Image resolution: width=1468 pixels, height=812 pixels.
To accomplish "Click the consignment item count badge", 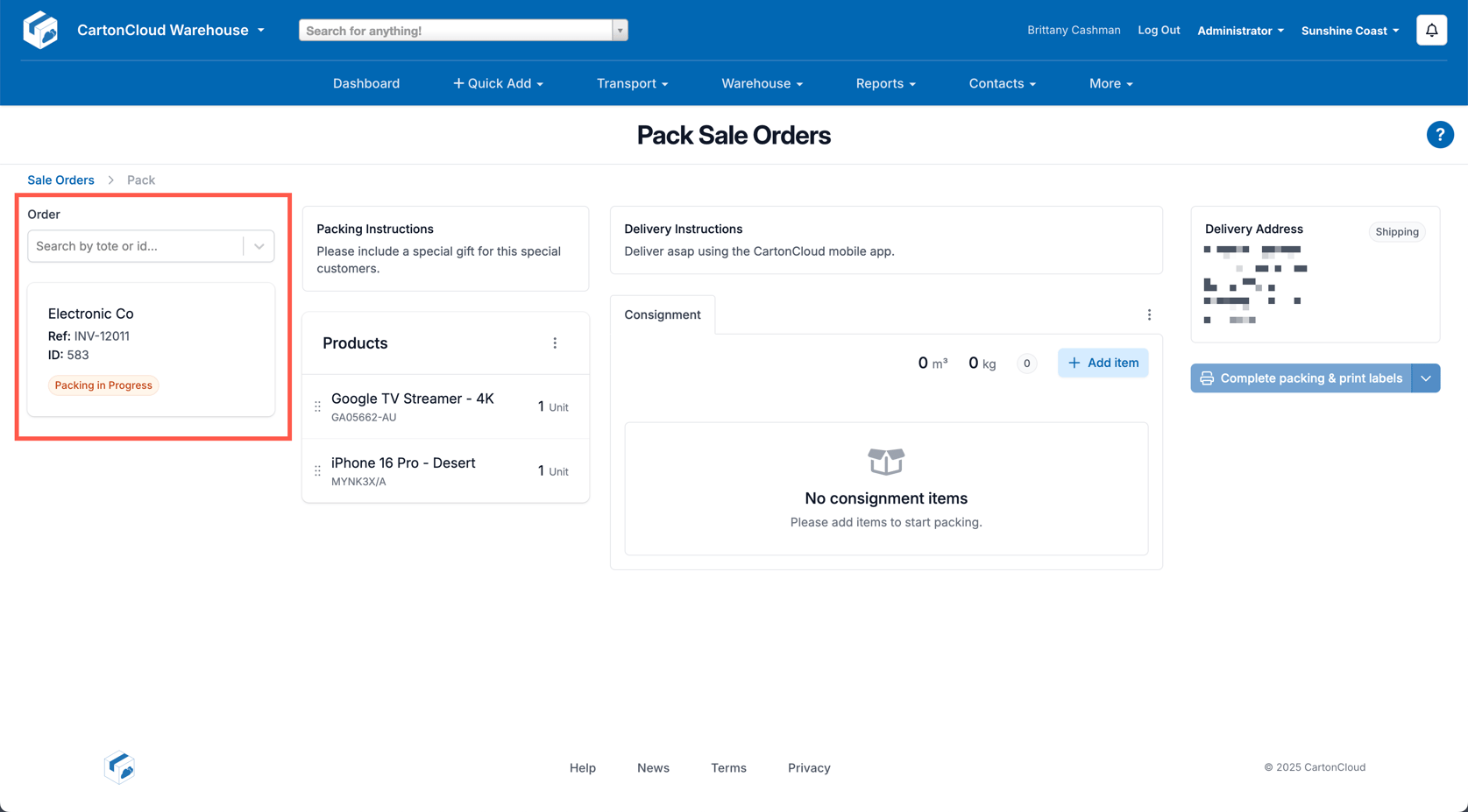I will pos(1026,364).
